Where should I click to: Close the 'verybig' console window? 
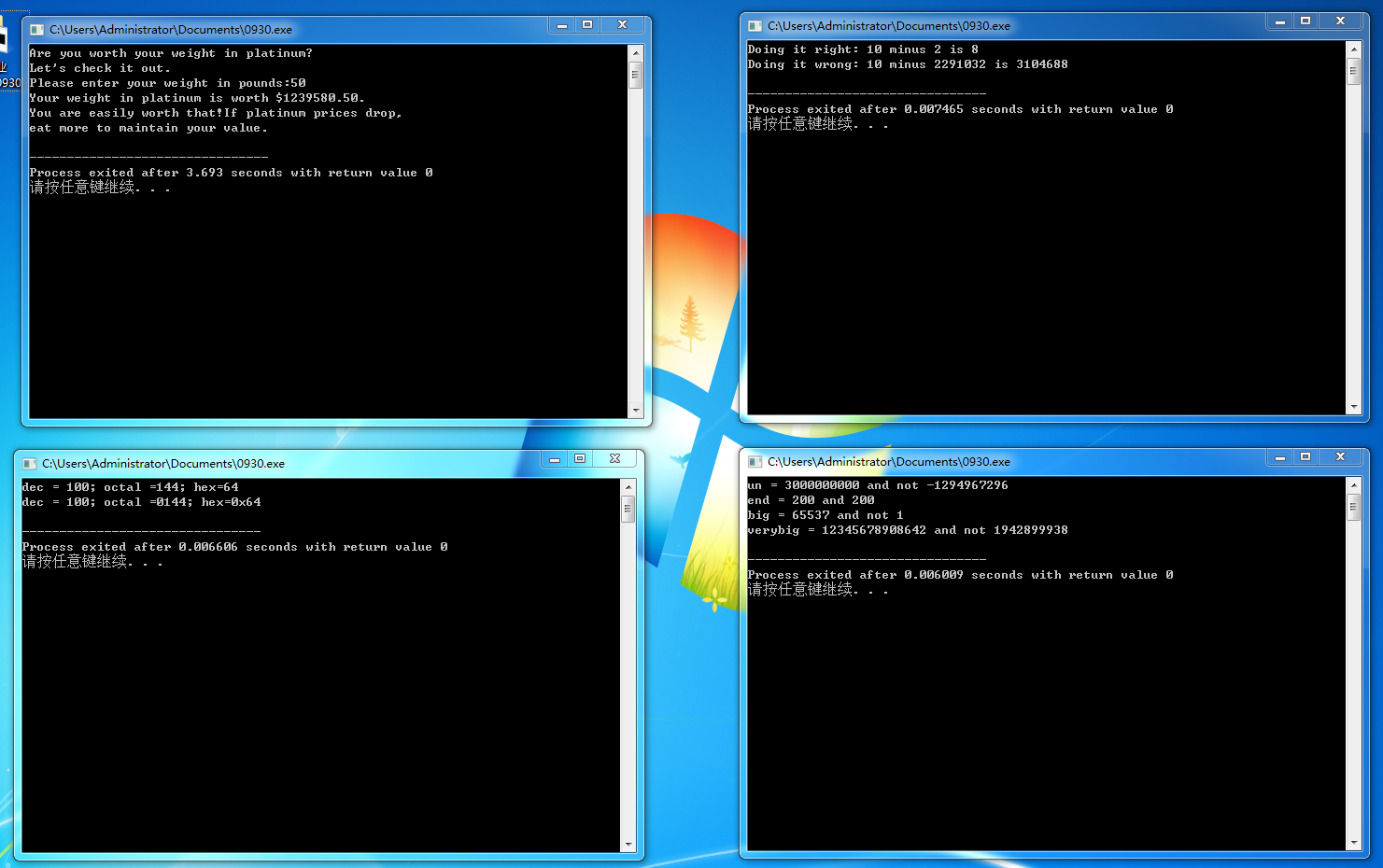tap(1341, 457)
